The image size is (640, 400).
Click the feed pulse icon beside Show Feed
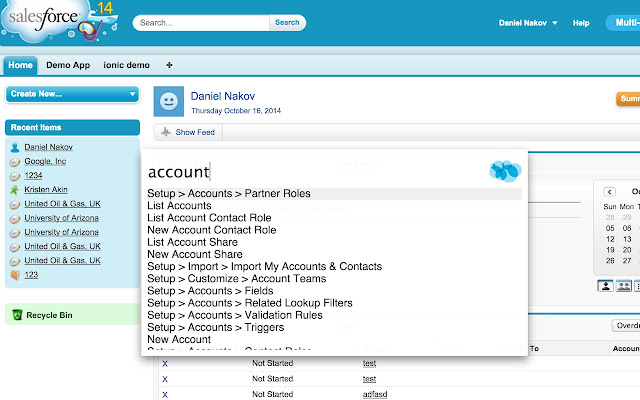pos(166,132)
